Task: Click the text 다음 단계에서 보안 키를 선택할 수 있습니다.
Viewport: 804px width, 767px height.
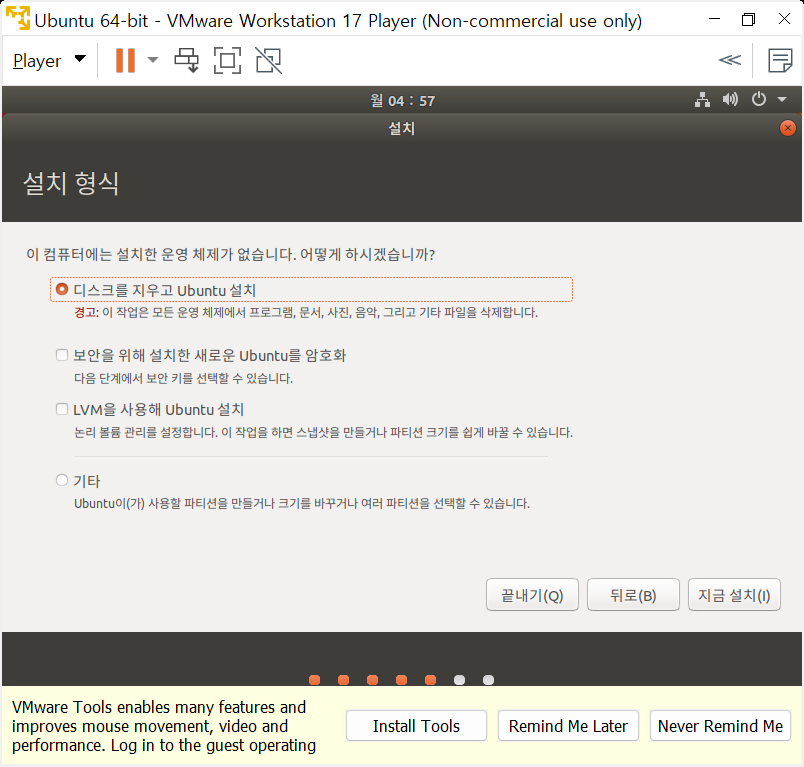Action: click(184, 378)
